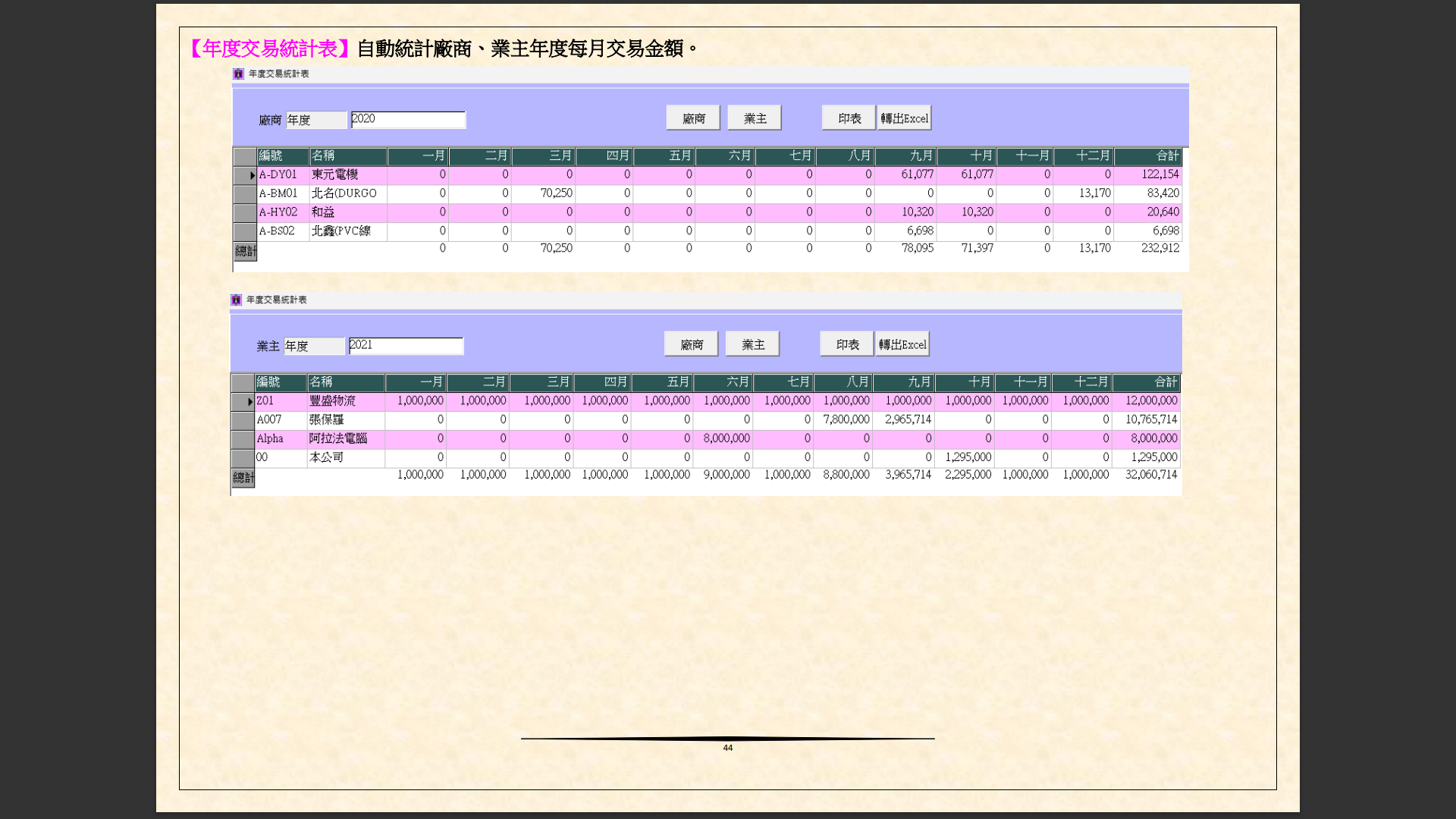Screen dimensions: 1456x819
Task: Click the 70,250 cell in the A-BM01 row
Action: (x=544, y=194)
